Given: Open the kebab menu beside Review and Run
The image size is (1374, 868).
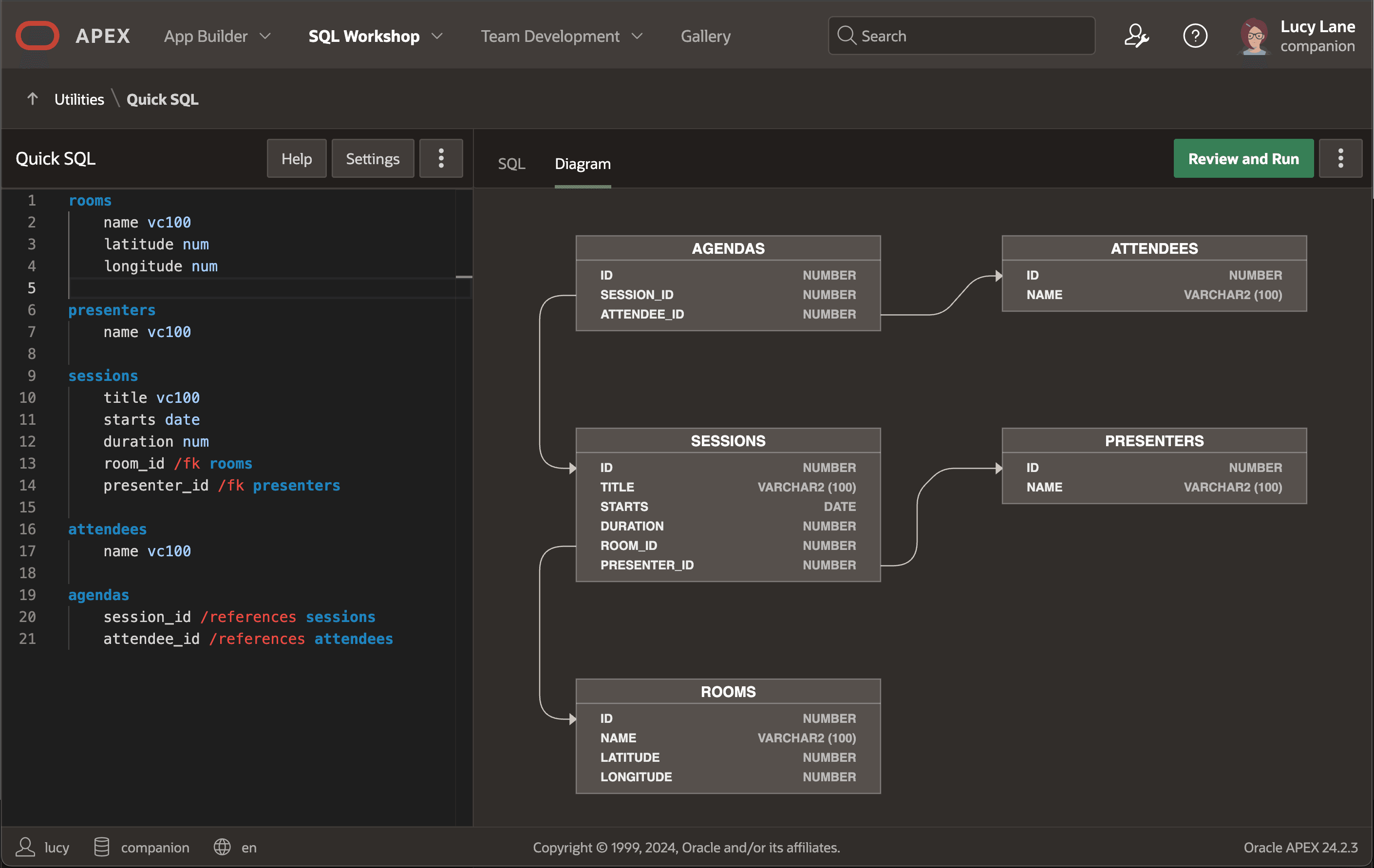Looking at the screenshot, I should pos(1340,158).
